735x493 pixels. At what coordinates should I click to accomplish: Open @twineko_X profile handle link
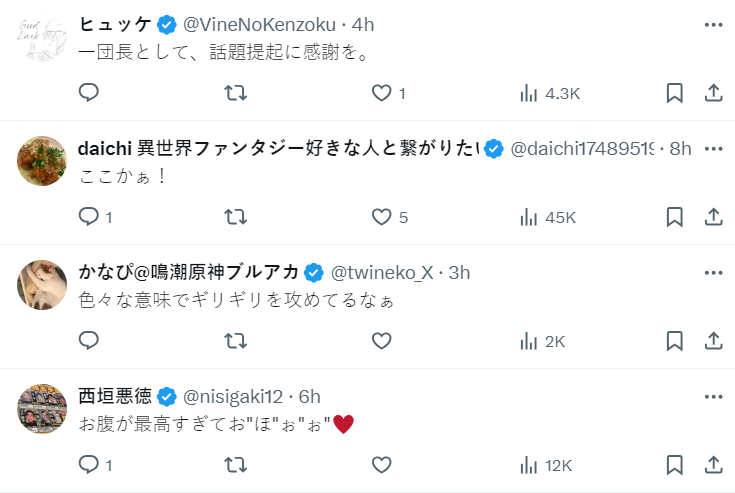[383, 272]
